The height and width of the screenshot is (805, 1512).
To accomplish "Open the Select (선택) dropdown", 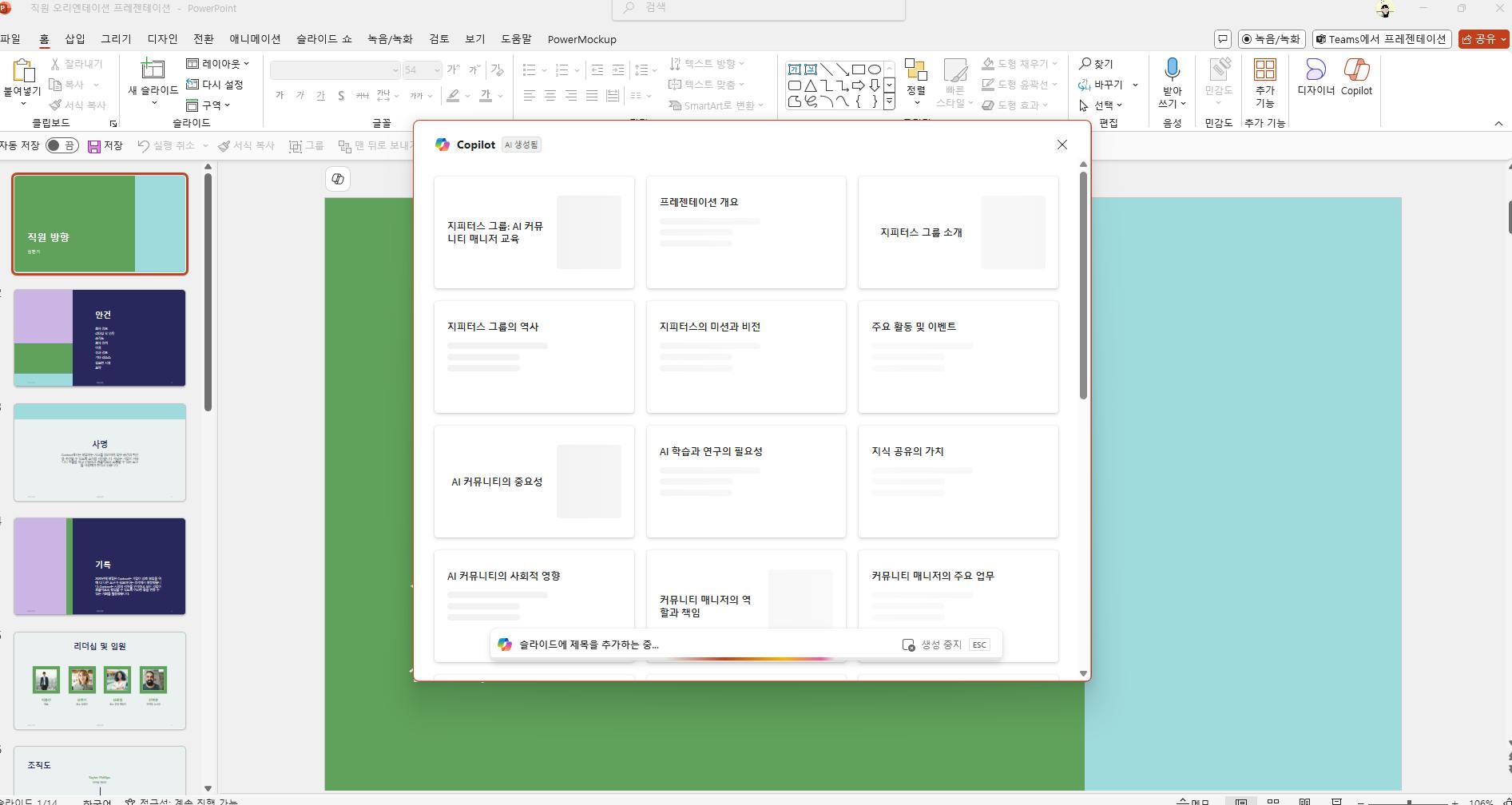I will 1101,105.
